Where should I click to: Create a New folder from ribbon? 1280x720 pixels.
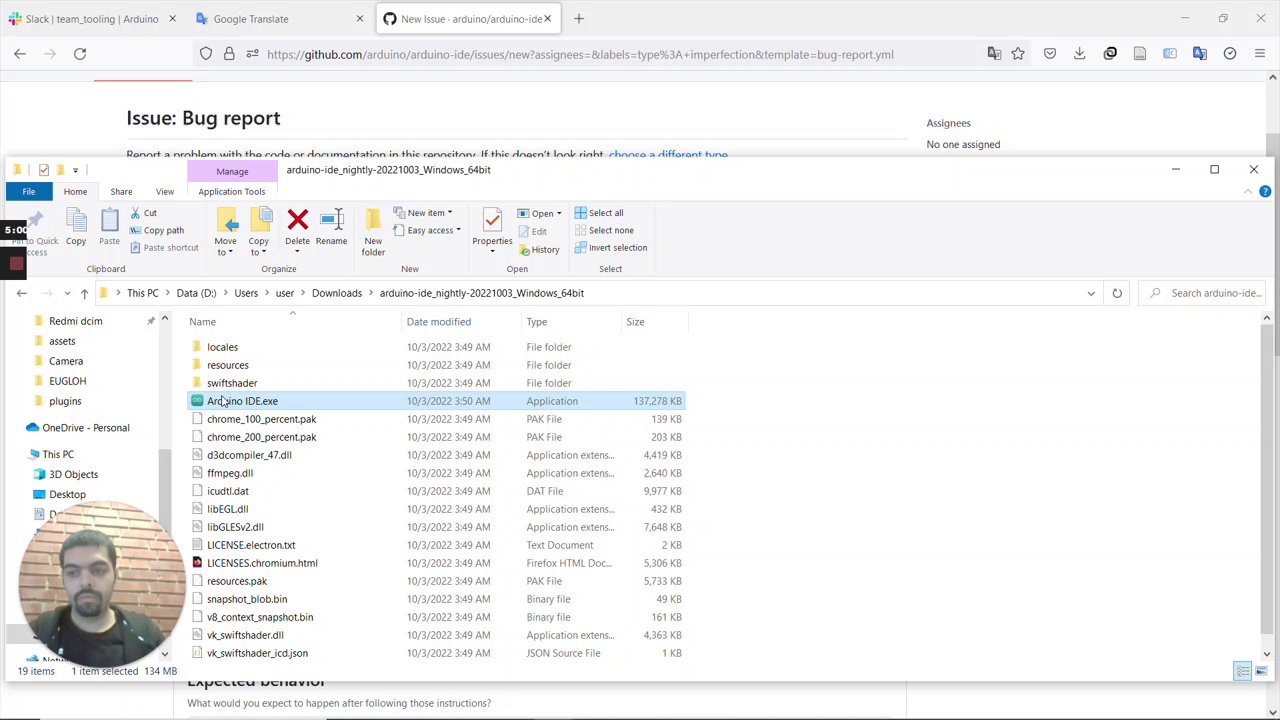373,232
